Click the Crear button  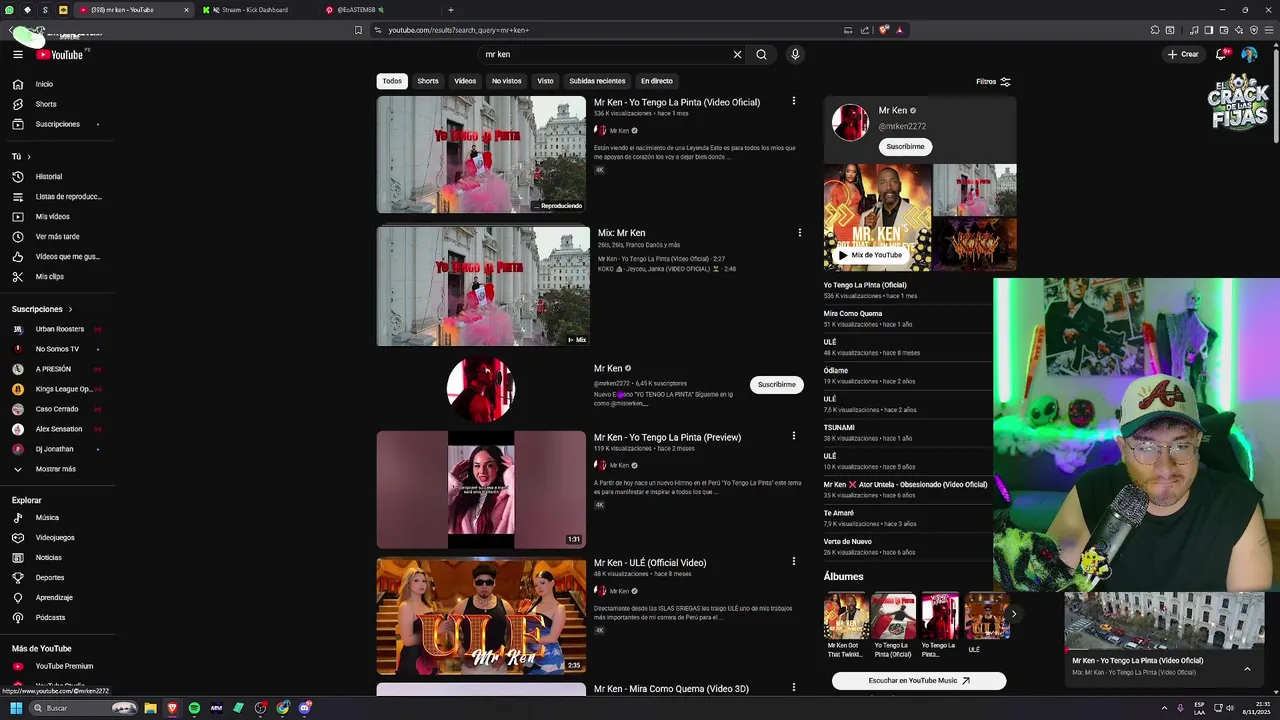pyautogui.click(x=1183, y=55)
